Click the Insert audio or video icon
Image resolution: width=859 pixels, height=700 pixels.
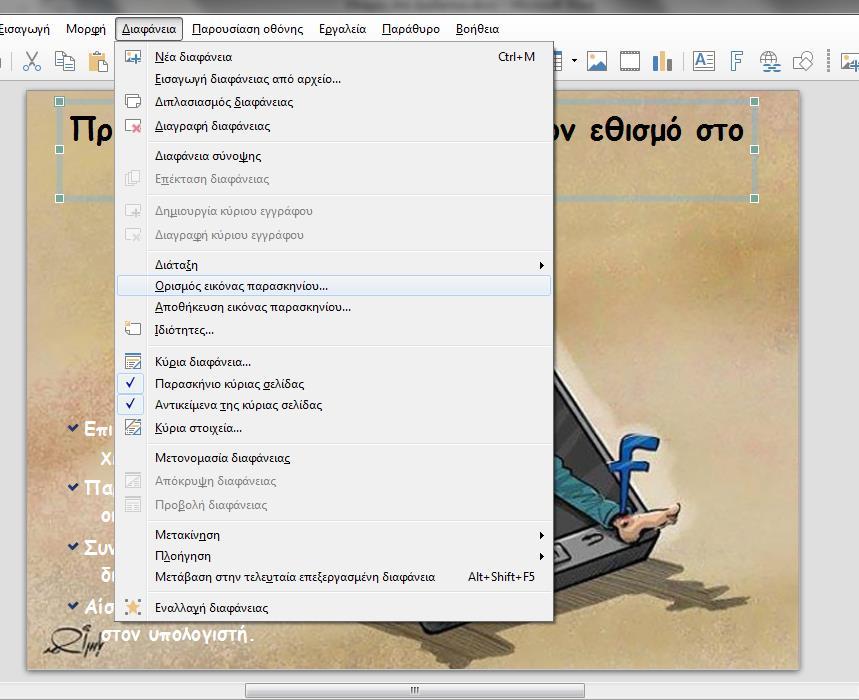click(629, 61)
